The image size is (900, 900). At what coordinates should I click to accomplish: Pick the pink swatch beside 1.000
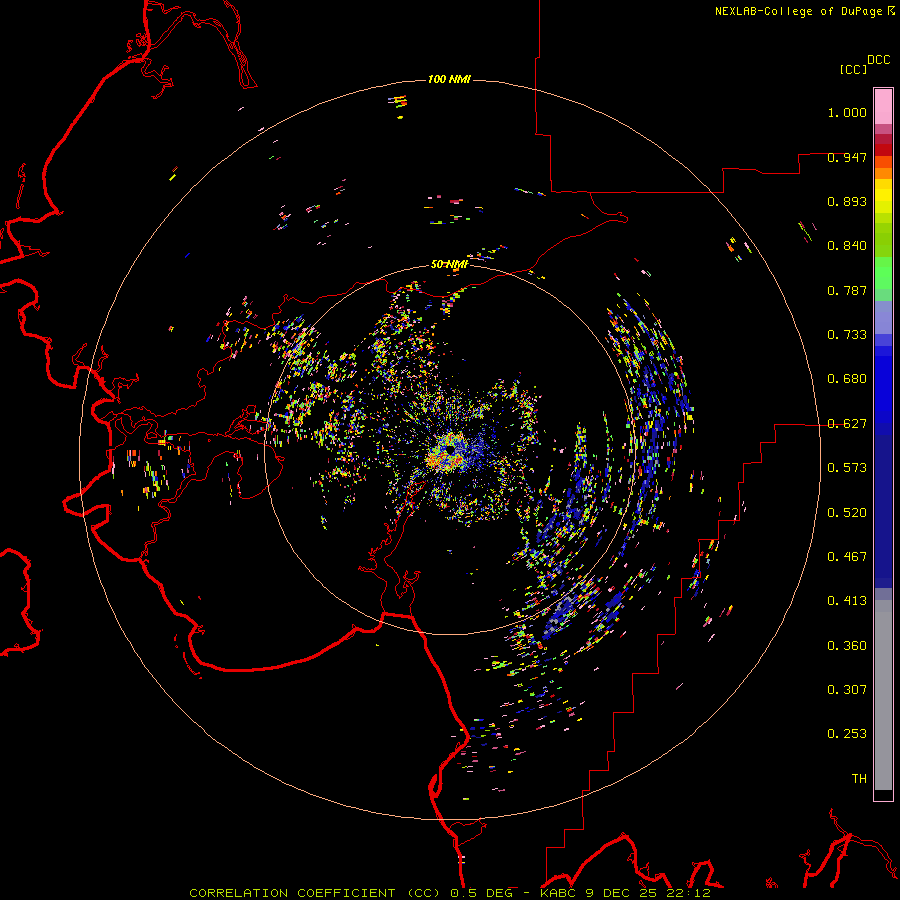(883, 107)
